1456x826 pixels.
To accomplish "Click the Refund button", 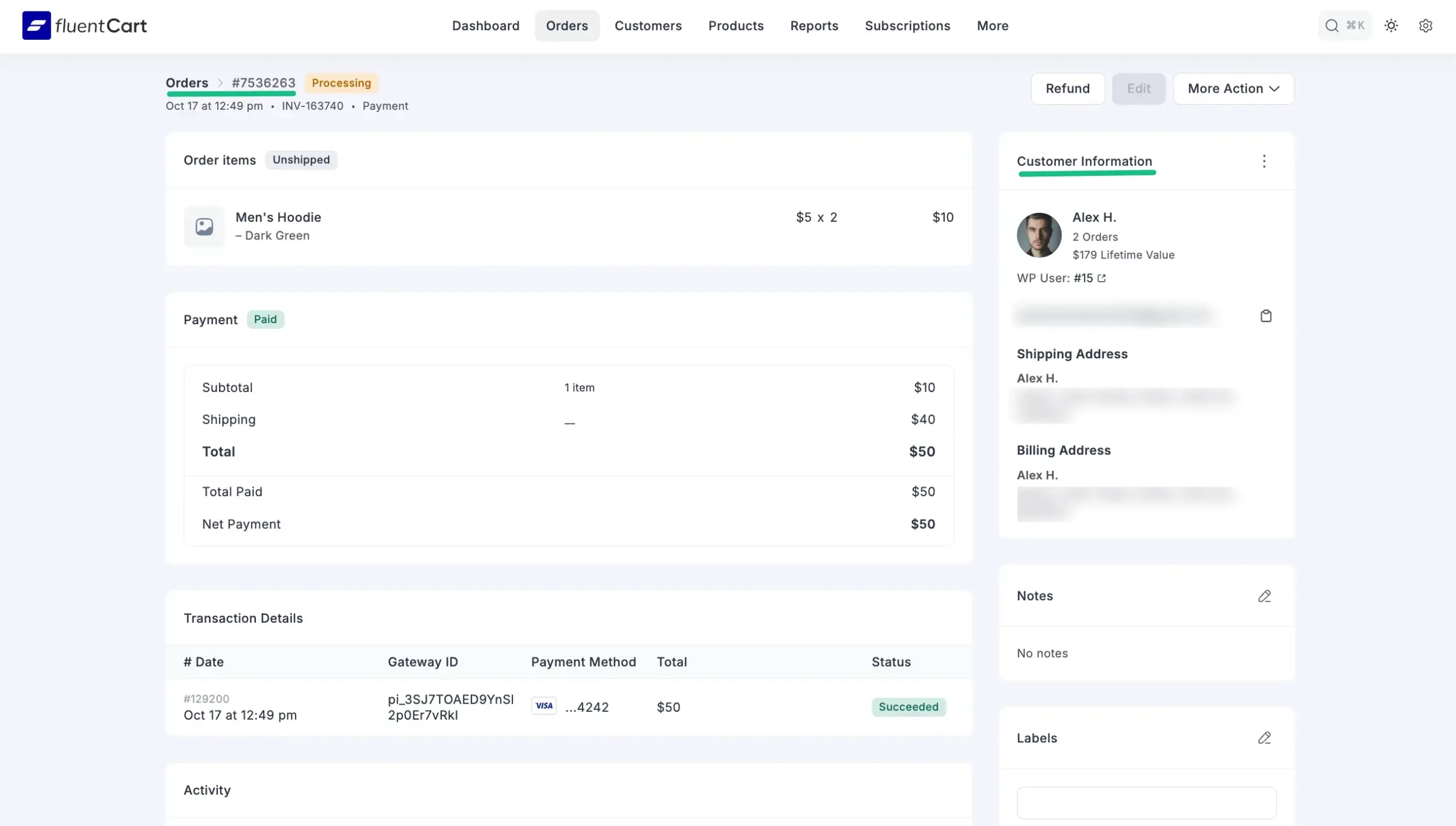I will pyautogui.click(x=1068, y=89).
